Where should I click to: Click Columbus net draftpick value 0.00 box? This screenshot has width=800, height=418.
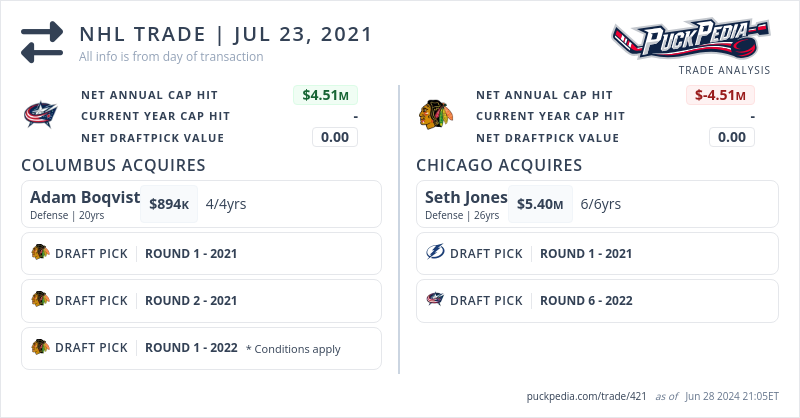click(334, 138)
